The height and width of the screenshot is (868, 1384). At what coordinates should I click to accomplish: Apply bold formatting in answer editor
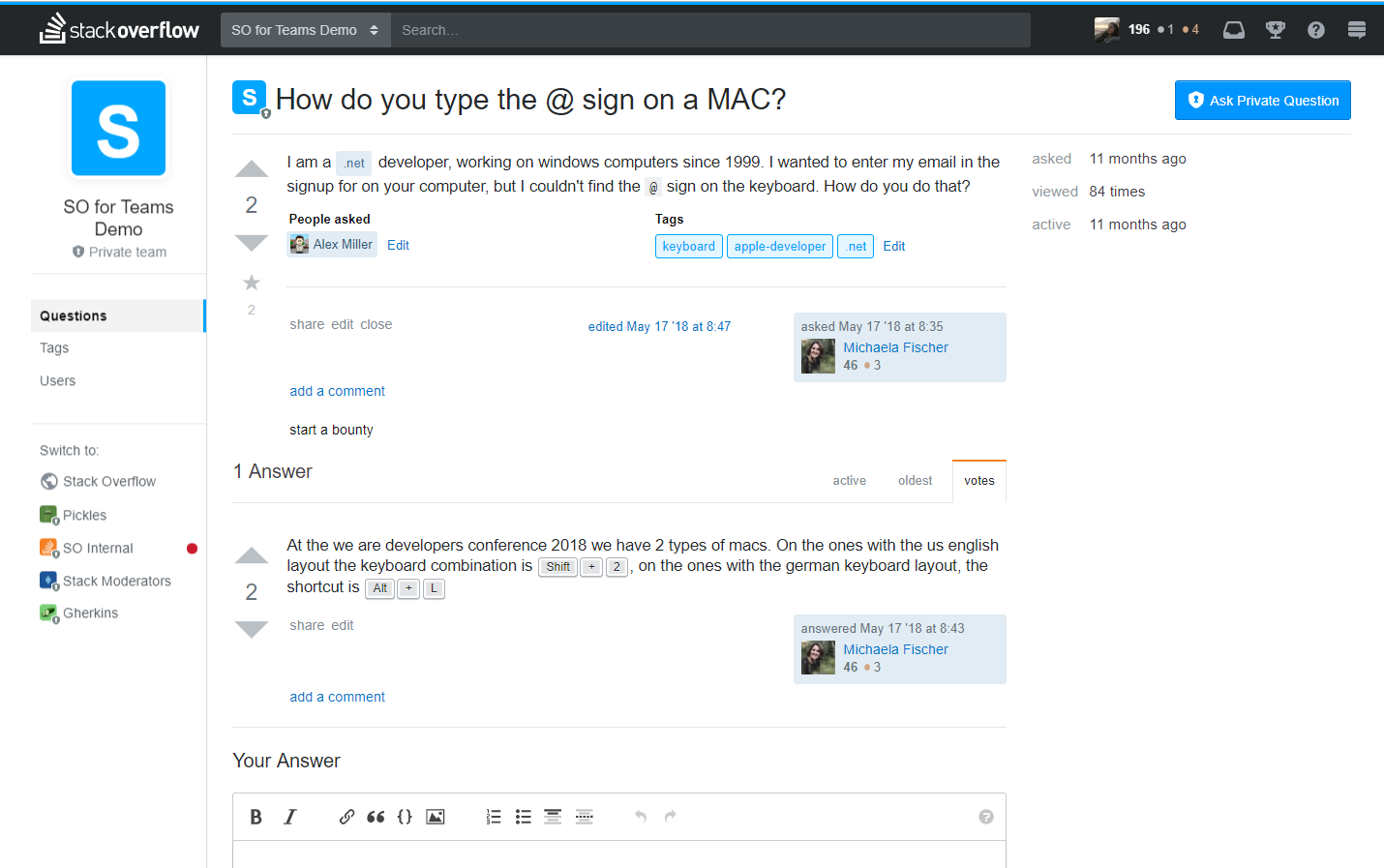pos(256,817)
